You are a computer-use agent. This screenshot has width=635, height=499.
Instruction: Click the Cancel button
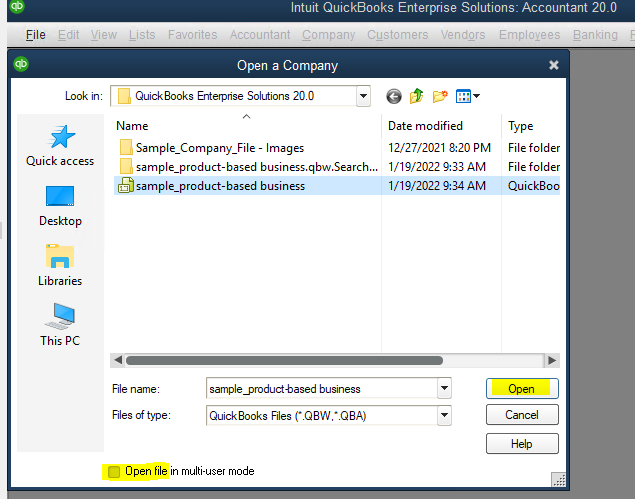[522, 415]
